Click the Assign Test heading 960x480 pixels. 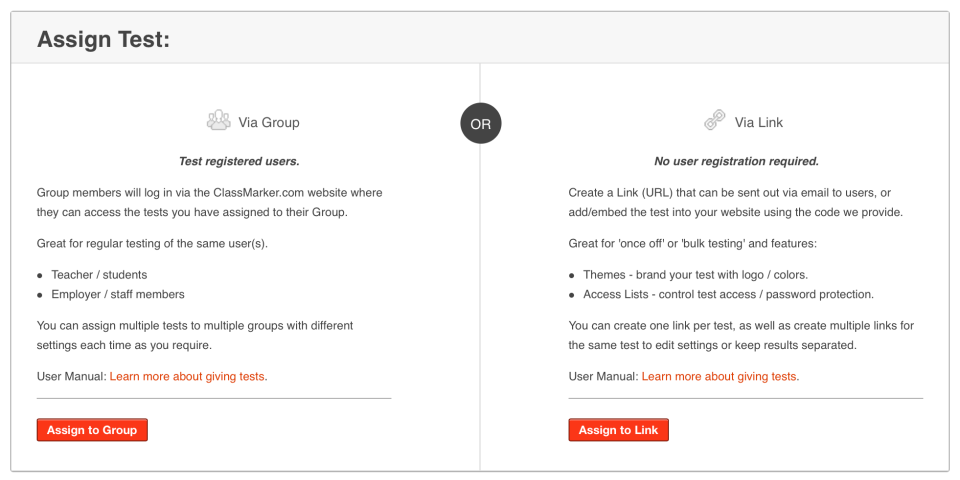(x=103, y=40)
